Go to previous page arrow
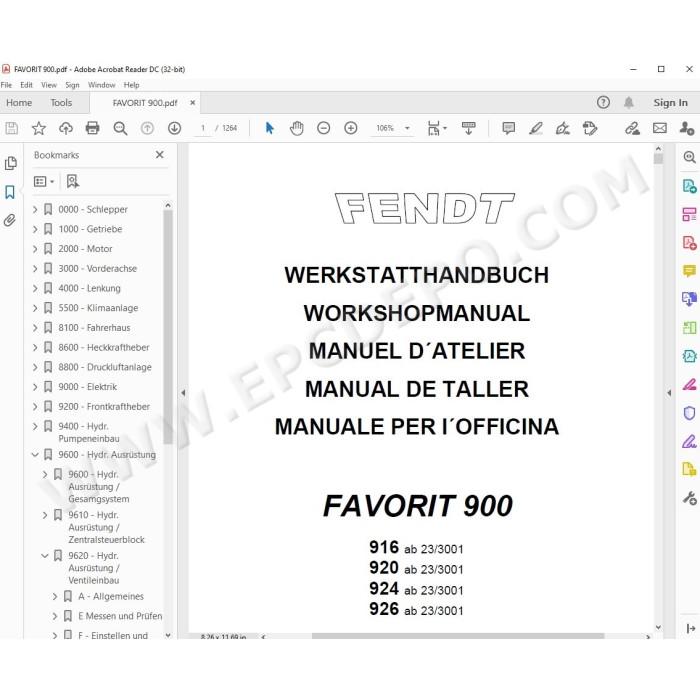This screenshot has width=700, height=700. pos(147,129)
